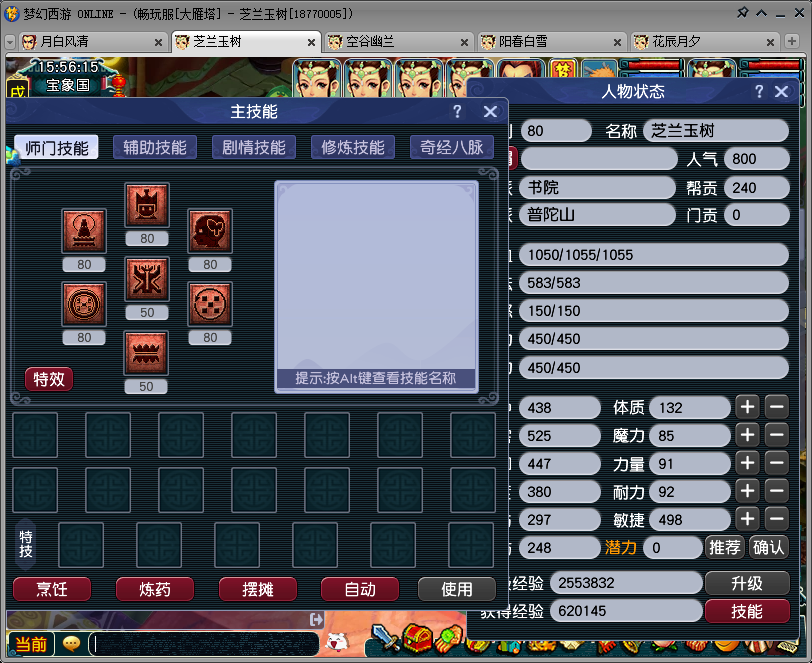Click the 炼药 alchemy button
This screenshot has height=663, width=812.
pyautogui.click(x=155, y=589)
